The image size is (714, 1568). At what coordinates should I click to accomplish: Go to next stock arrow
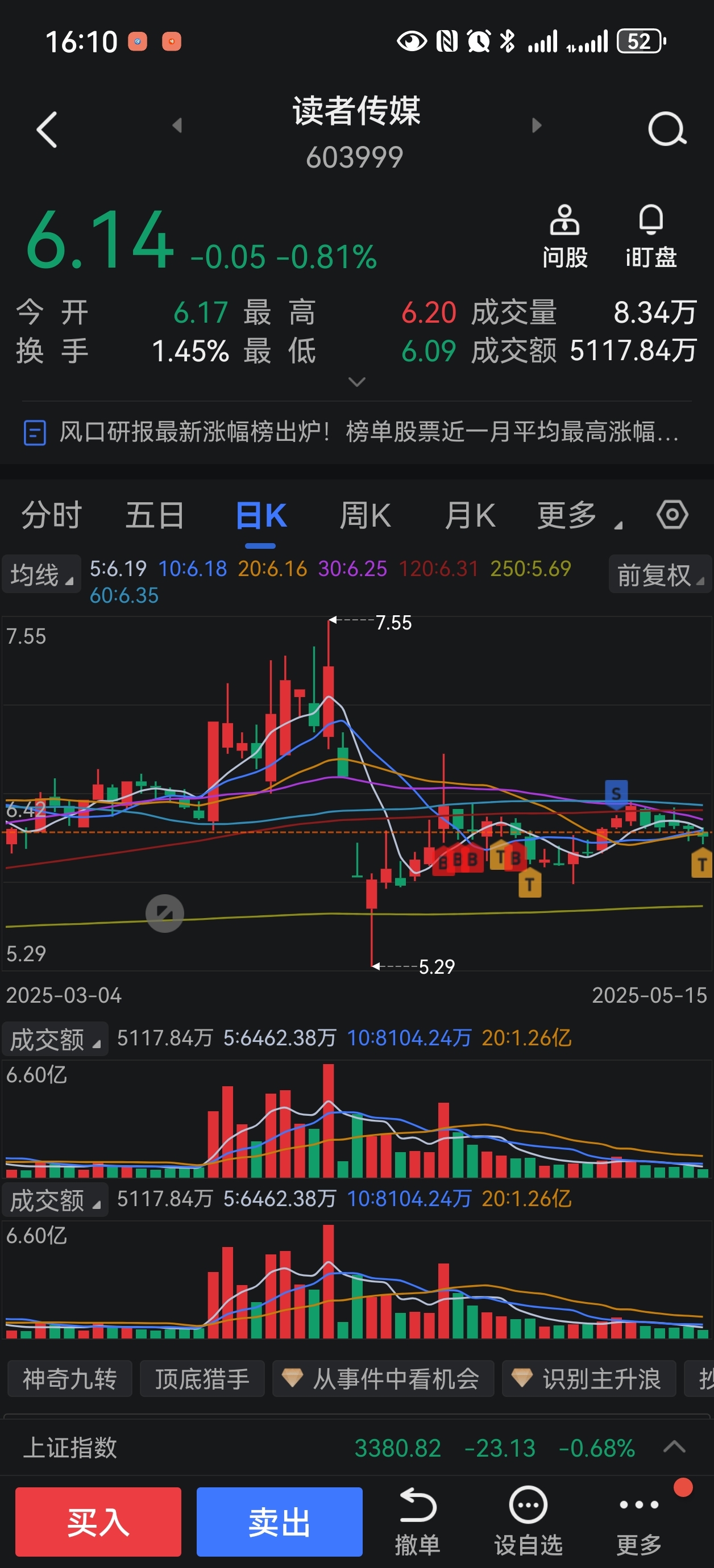(536, 126)
